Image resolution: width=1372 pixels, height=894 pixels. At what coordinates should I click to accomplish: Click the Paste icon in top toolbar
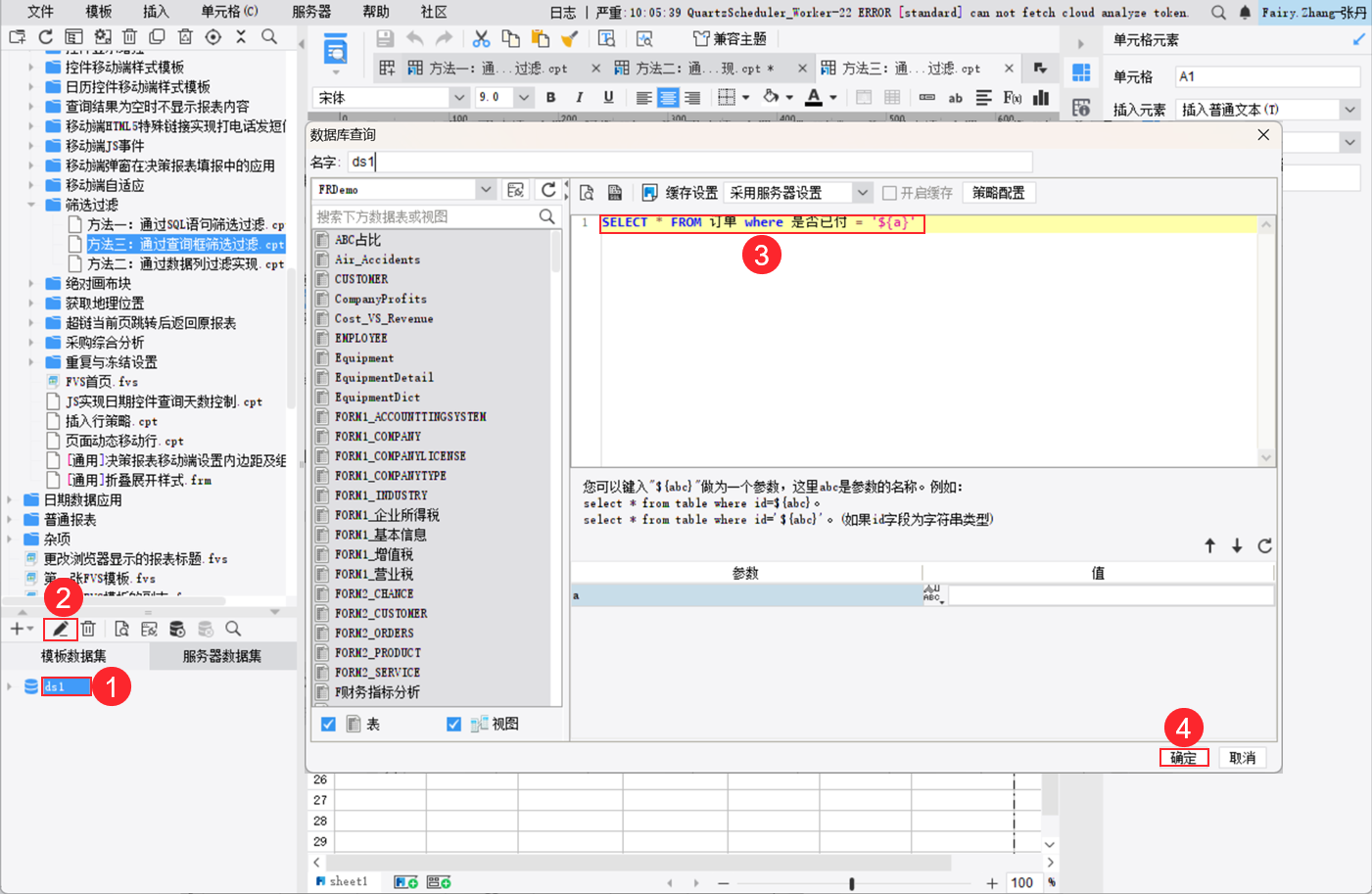[540, 38]
